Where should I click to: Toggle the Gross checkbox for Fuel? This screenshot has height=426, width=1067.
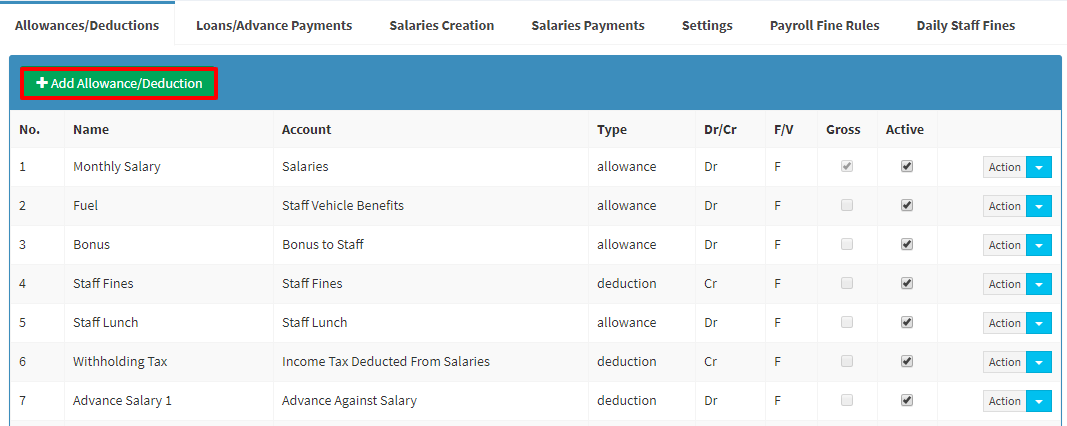click(847, 205)
